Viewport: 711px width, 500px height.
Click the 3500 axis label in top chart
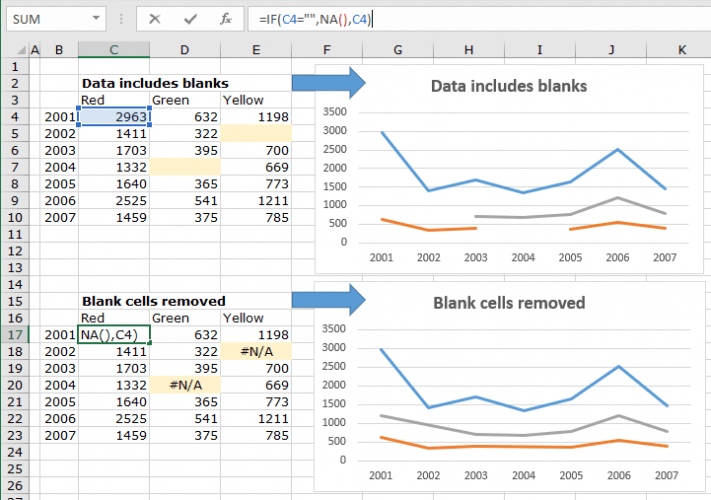[x=335, y=112]
